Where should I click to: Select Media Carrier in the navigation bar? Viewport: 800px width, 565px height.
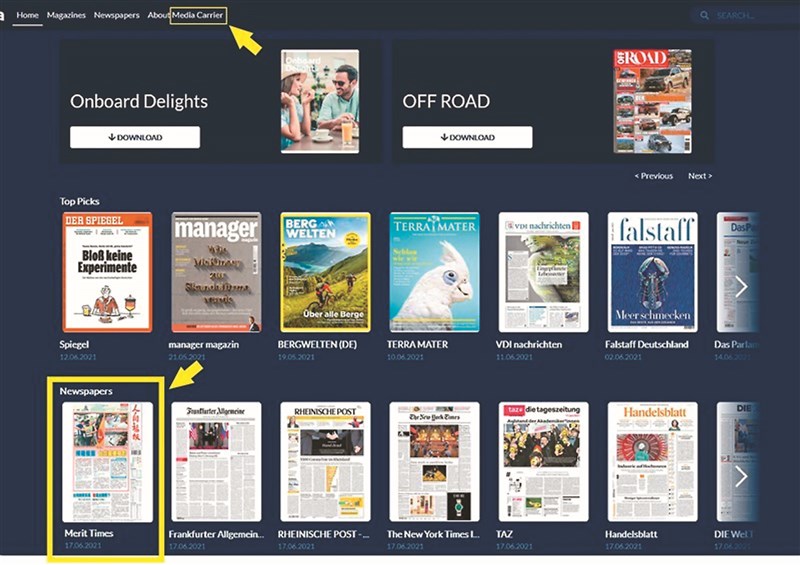tap(198, 15)
